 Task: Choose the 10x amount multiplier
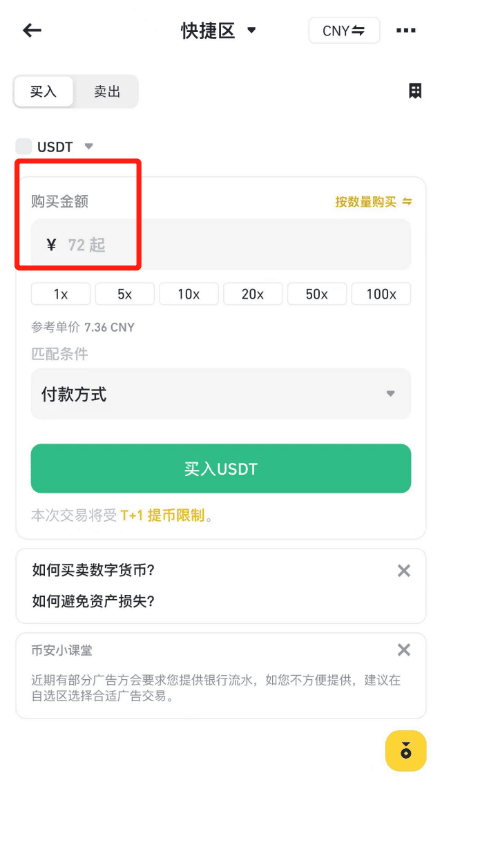click(189, 294)
